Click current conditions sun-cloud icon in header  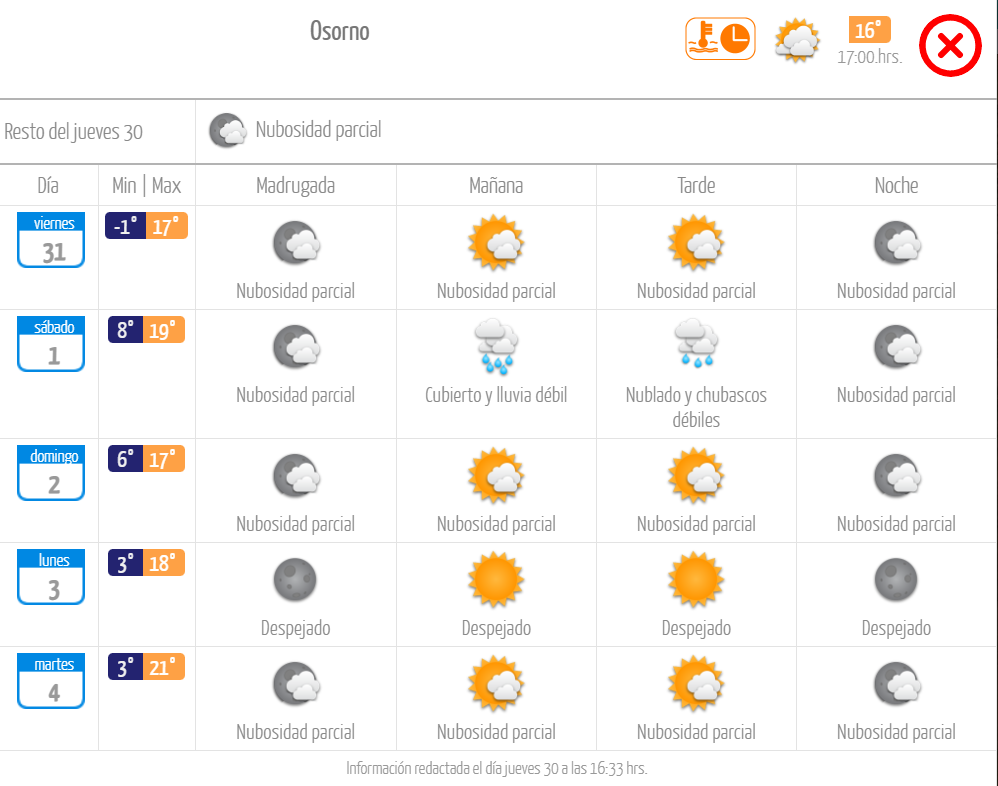pyautogui.click(x=797, y=41)
